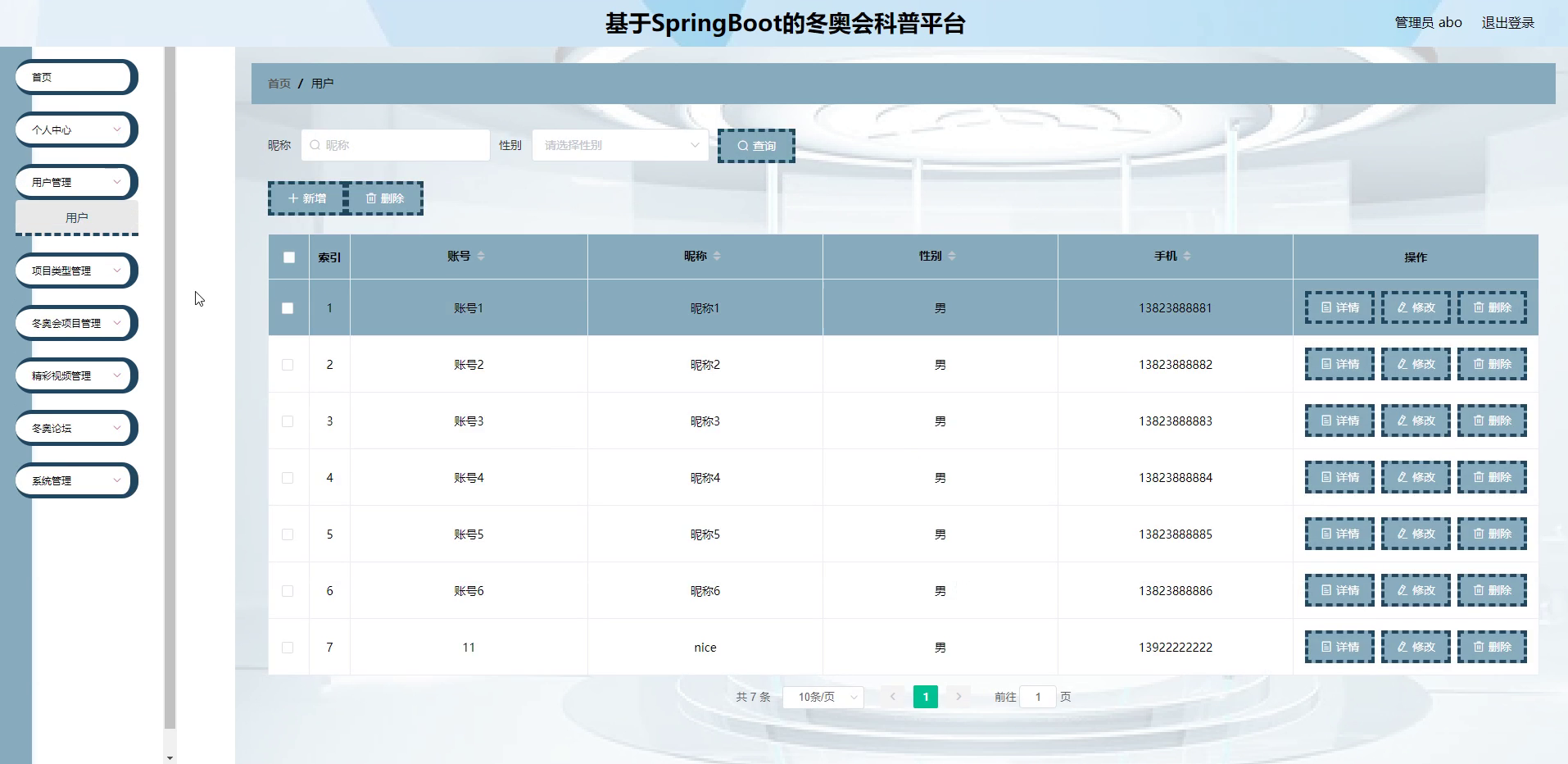
Task: Check the checkbox for row 账号1
Action: [x=288, y=308]
